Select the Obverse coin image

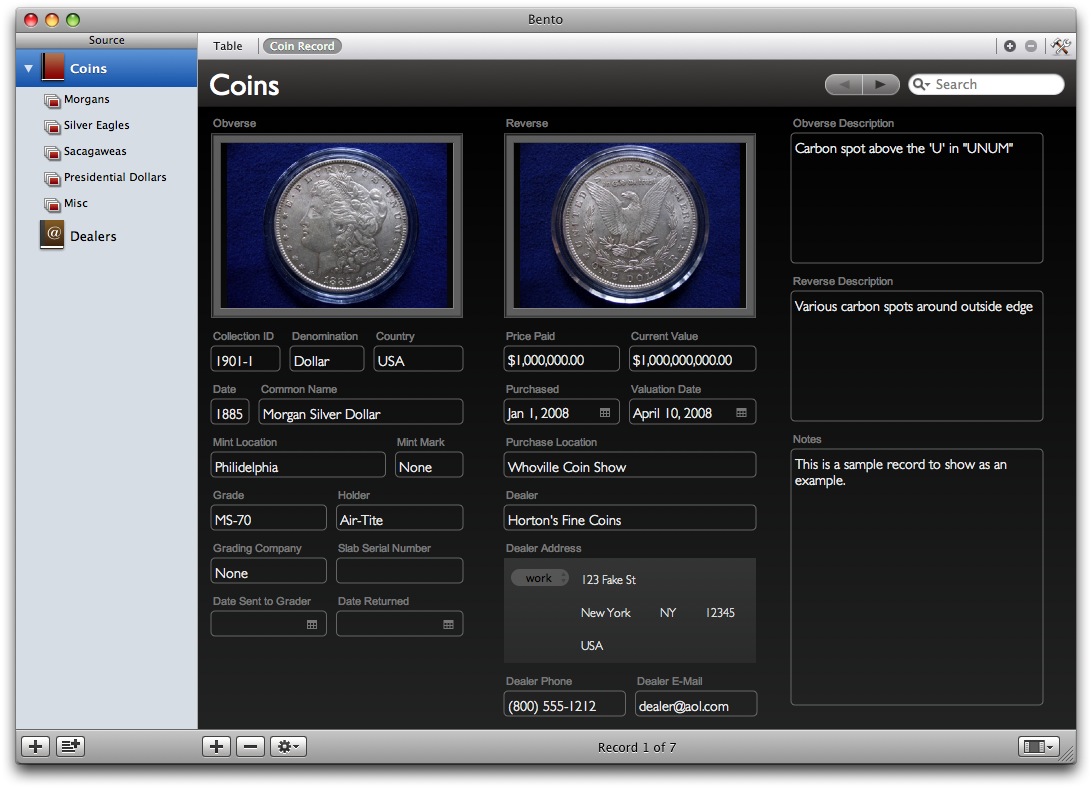337,225
